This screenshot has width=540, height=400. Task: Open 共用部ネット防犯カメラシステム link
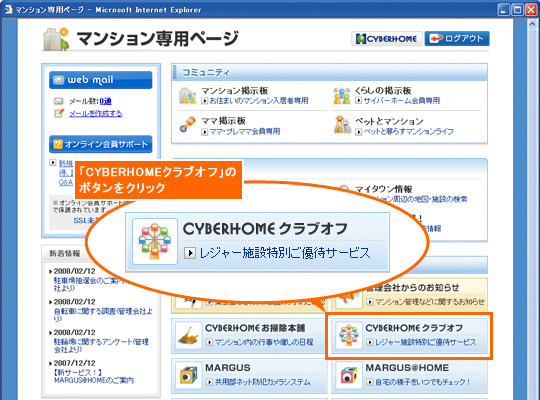coord(263,382)
